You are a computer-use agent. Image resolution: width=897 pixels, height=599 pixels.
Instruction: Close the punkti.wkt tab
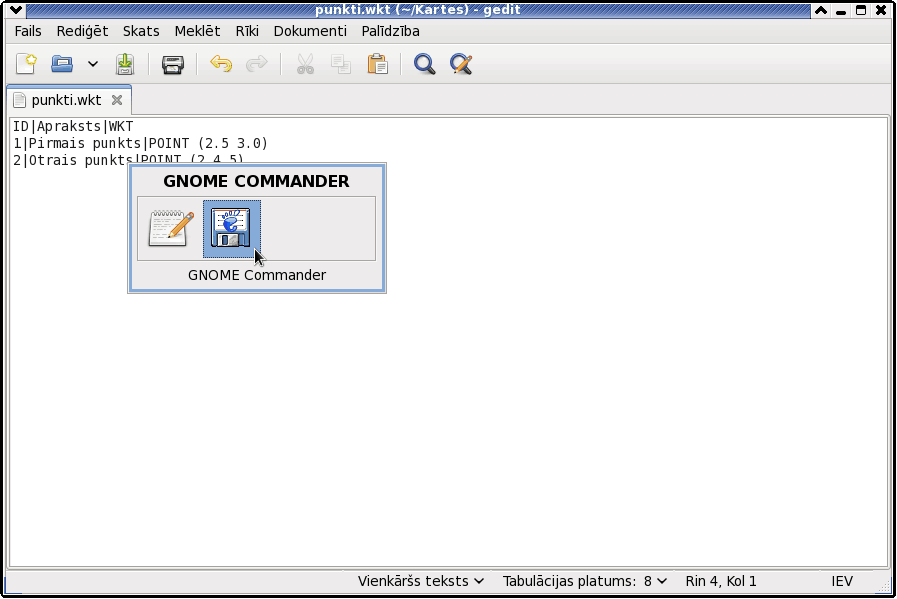(117, 100)
